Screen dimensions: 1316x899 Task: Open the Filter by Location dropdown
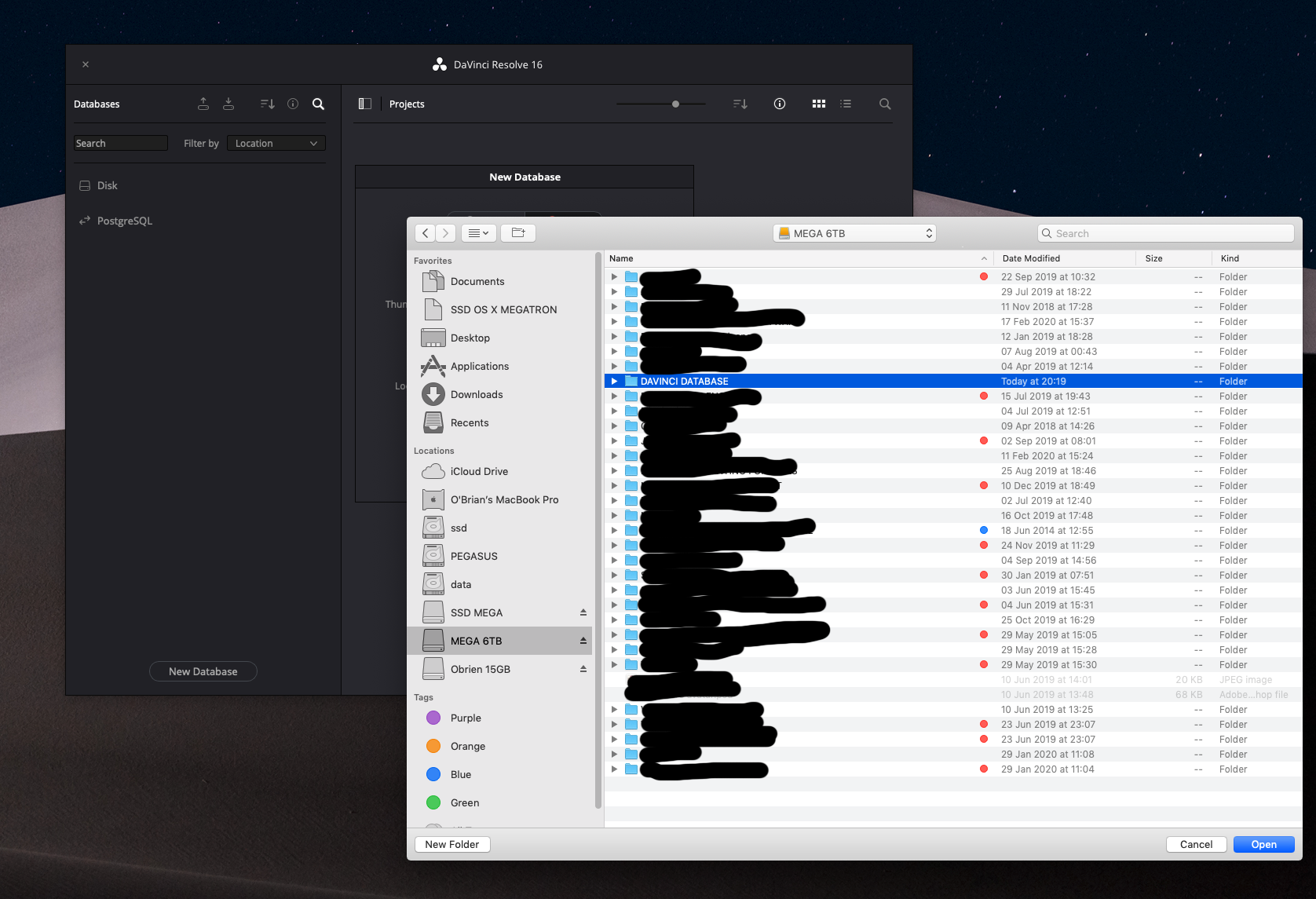point(276,143)
